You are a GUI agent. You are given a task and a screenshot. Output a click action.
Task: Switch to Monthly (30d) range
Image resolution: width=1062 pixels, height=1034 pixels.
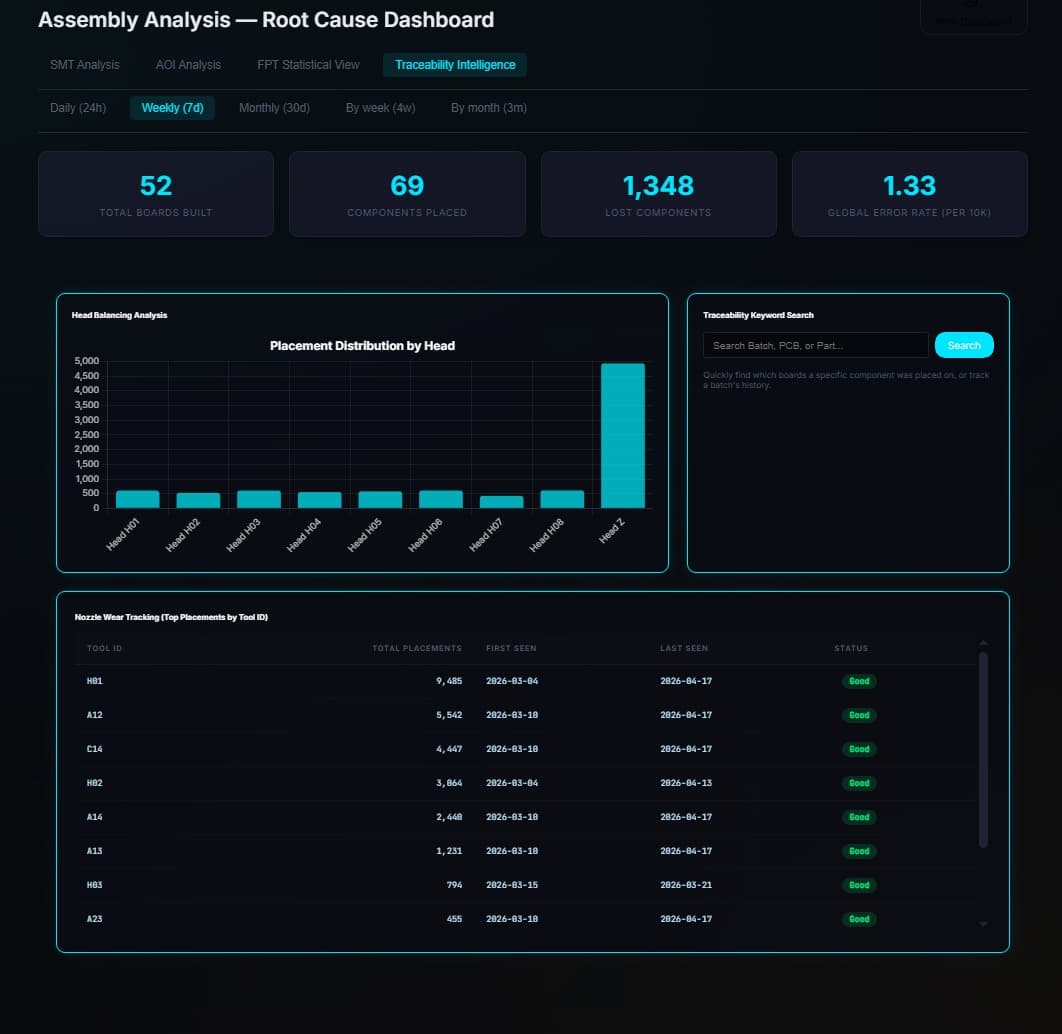pyautogui.click(x=274, y=108)
